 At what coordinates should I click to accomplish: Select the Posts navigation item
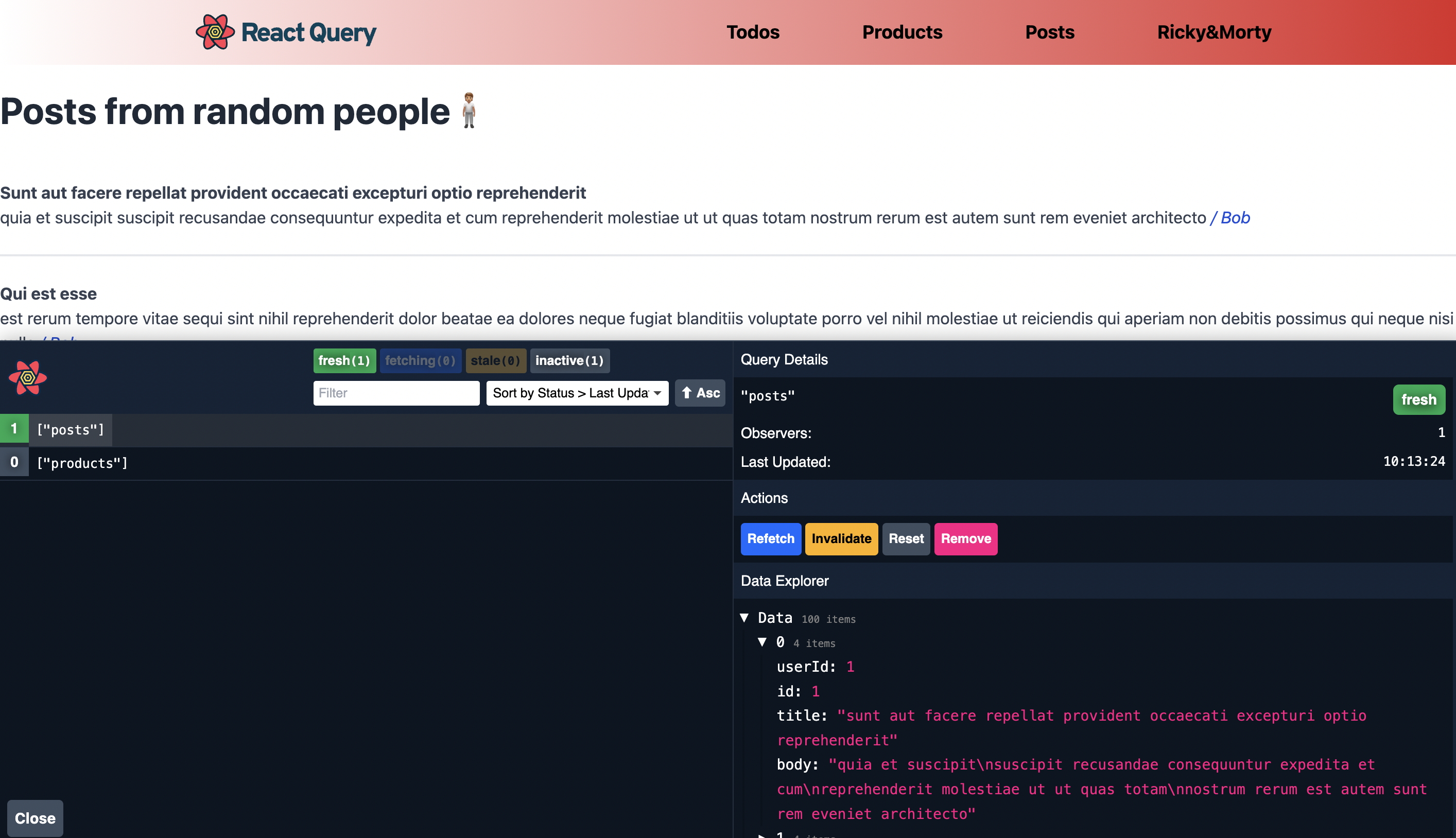(1049, 32)
